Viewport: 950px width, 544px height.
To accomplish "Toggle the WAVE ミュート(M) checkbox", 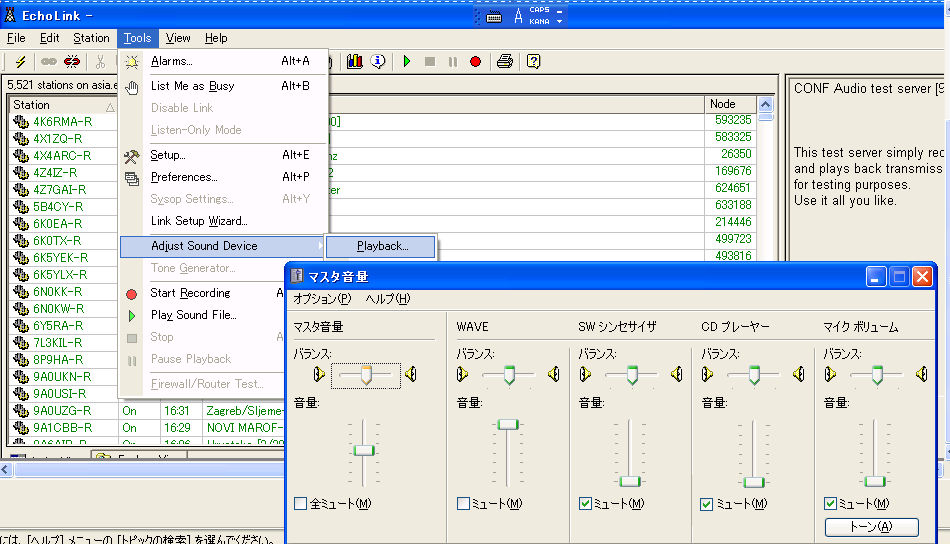I will pyautogui.click(x=463, y=503).
